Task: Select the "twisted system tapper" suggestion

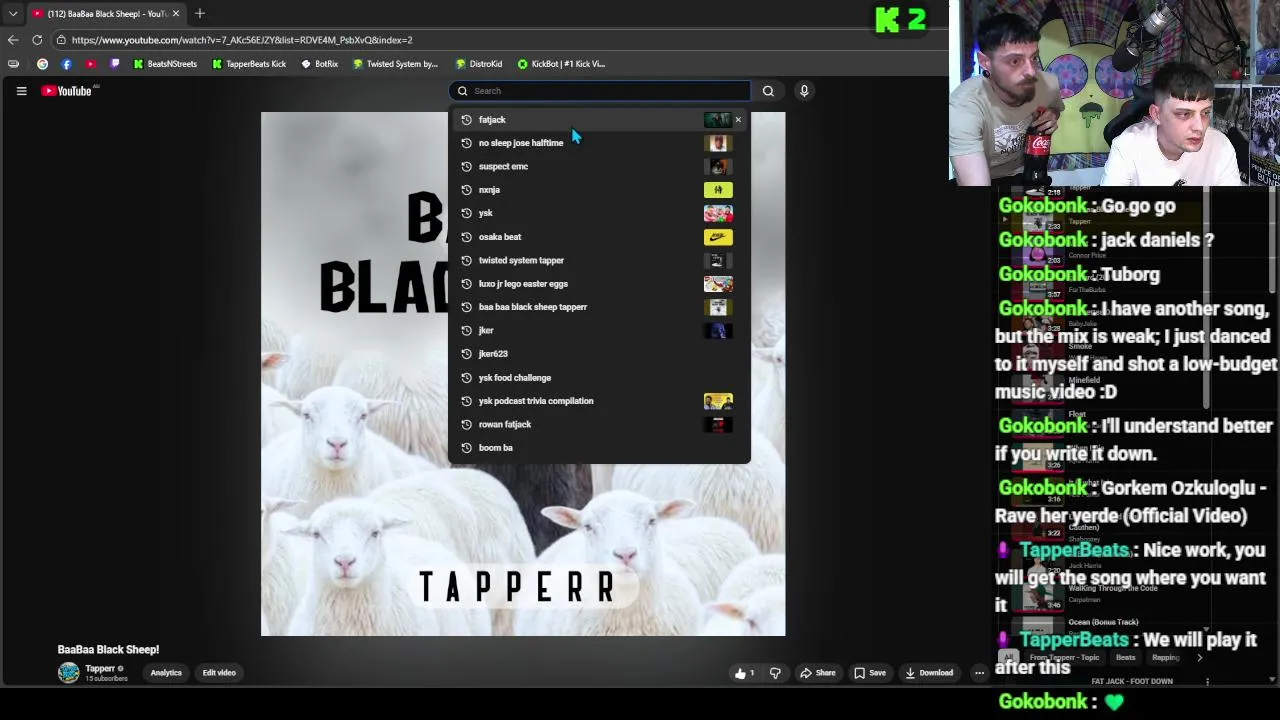Action: click(599, 260)
